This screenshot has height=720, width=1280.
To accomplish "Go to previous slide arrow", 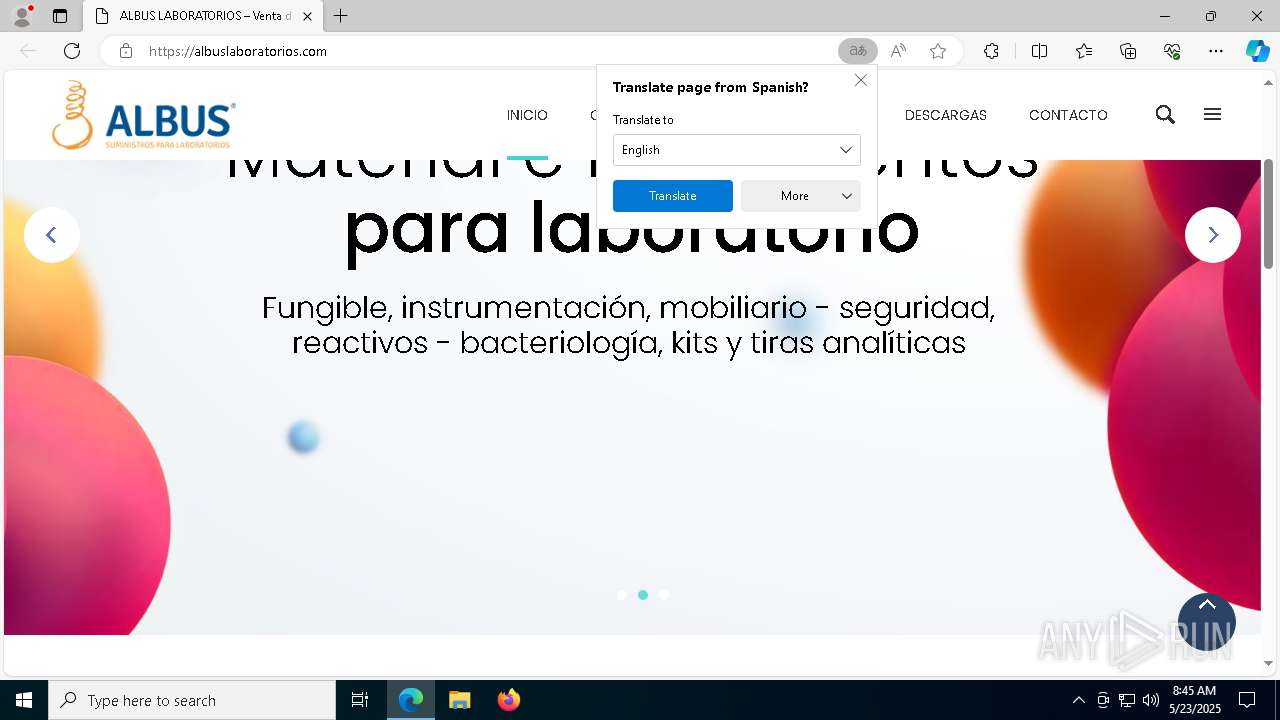I will [x=52, y=235].
